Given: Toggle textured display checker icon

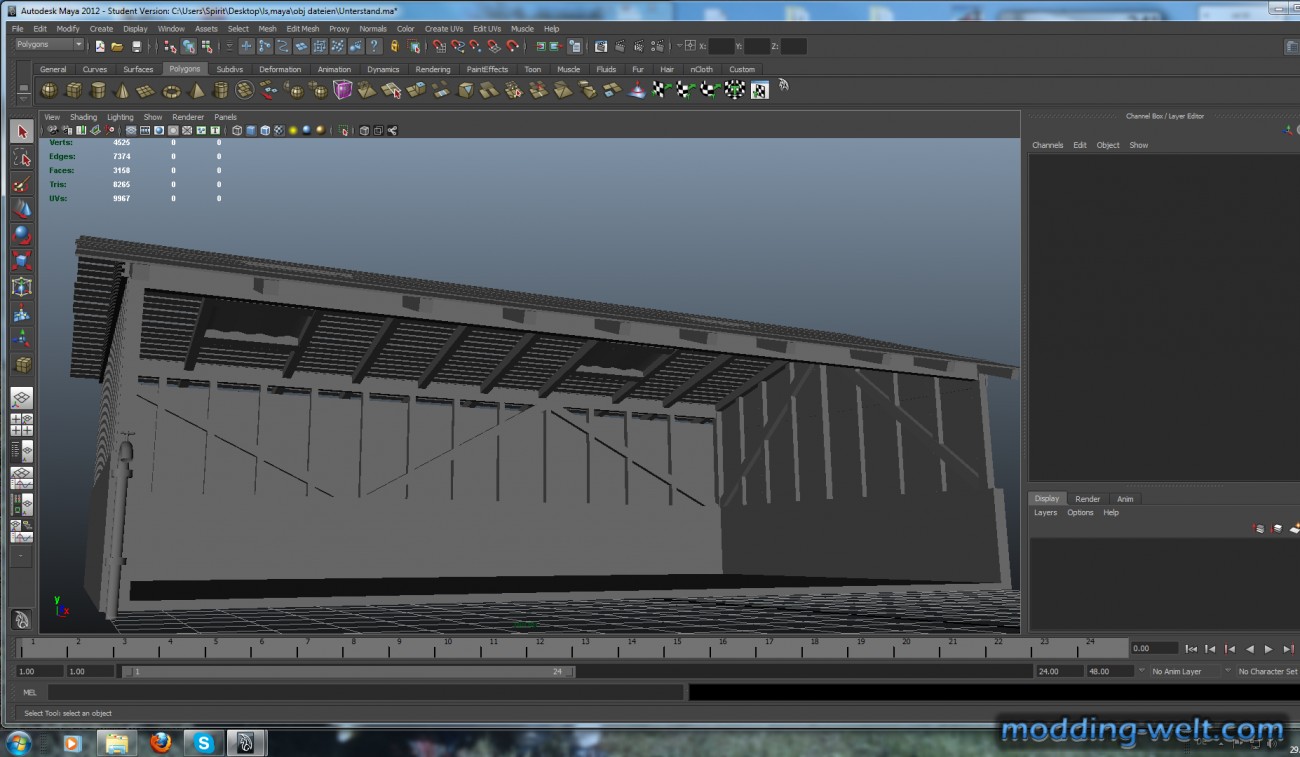Looking at the screenshot, I should [x=279, y=130].
